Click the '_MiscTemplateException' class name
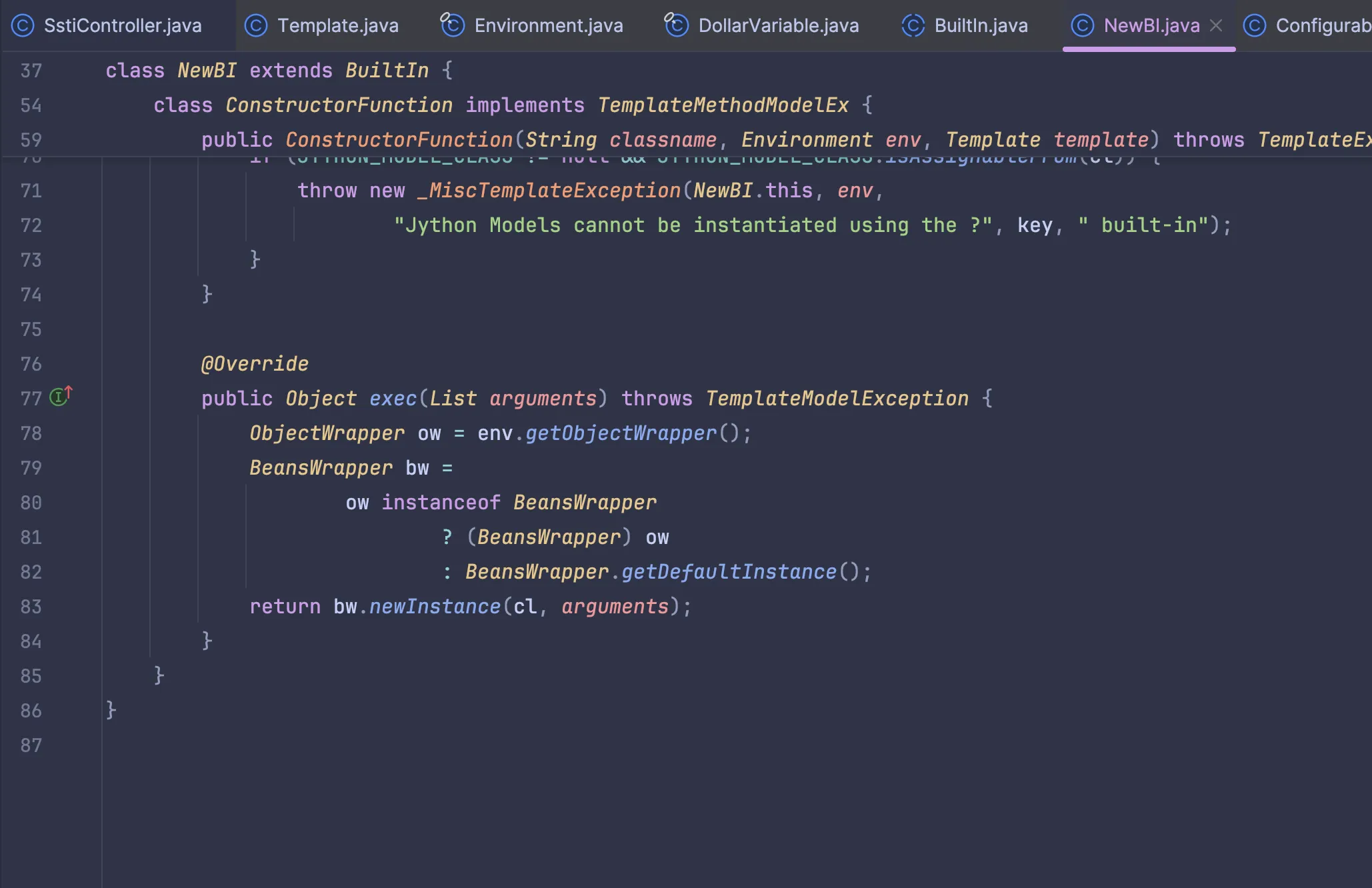 tap(549, 191)
